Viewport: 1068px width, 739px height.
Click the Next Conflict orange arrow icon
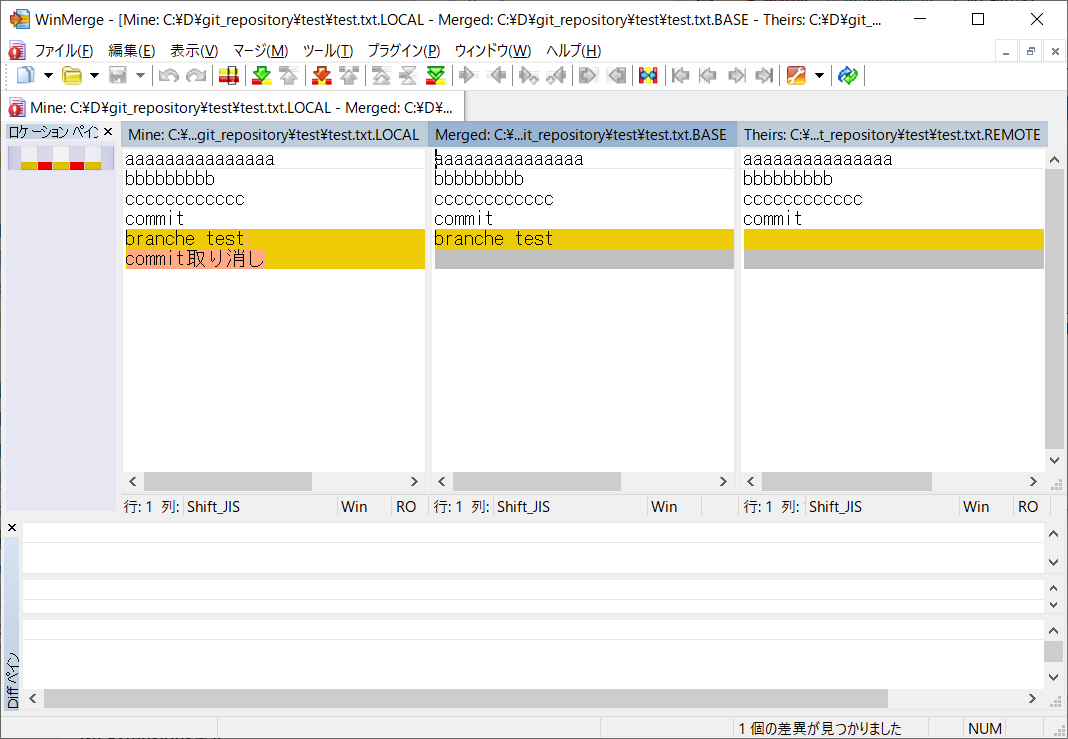[321, 75]
